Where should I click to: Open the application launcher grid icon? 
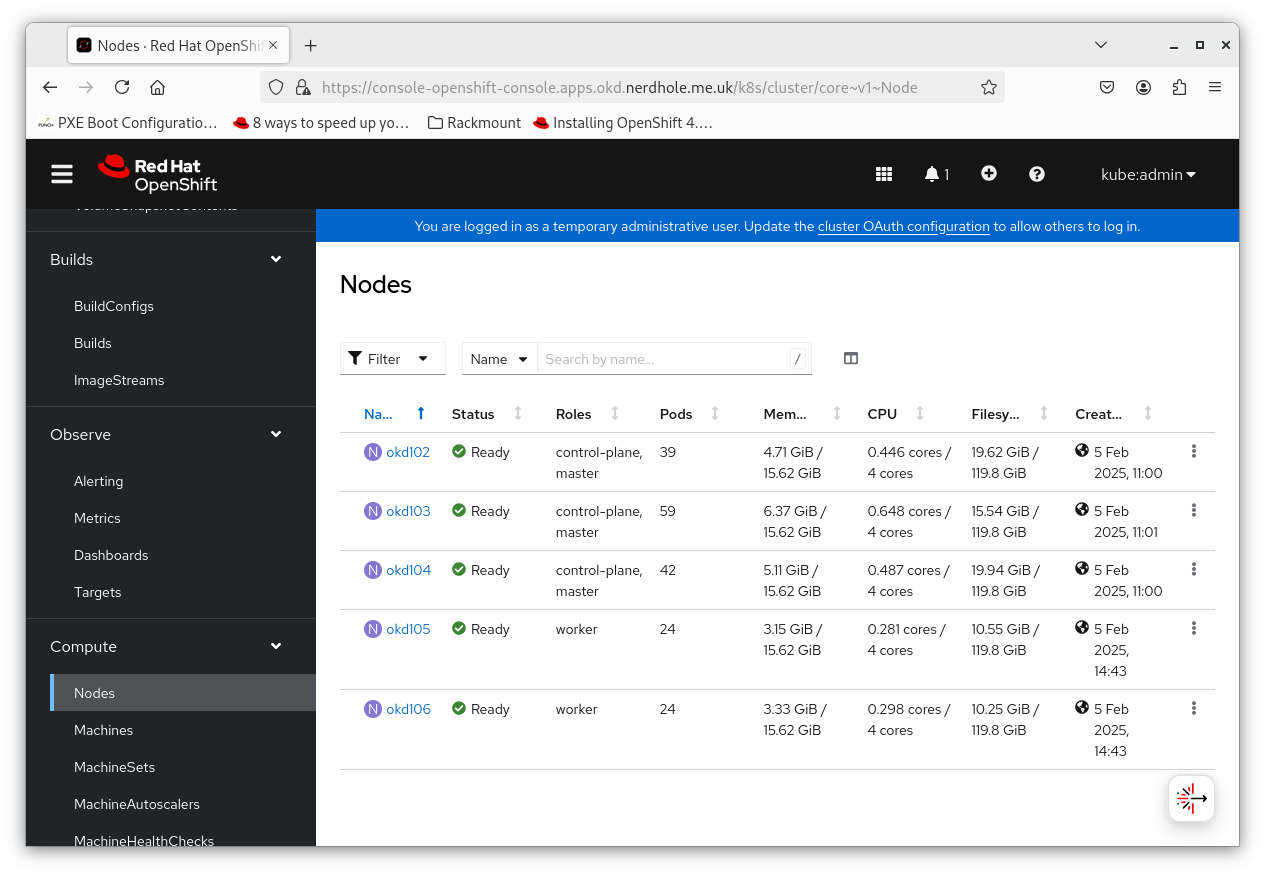(x=884, y=174)
